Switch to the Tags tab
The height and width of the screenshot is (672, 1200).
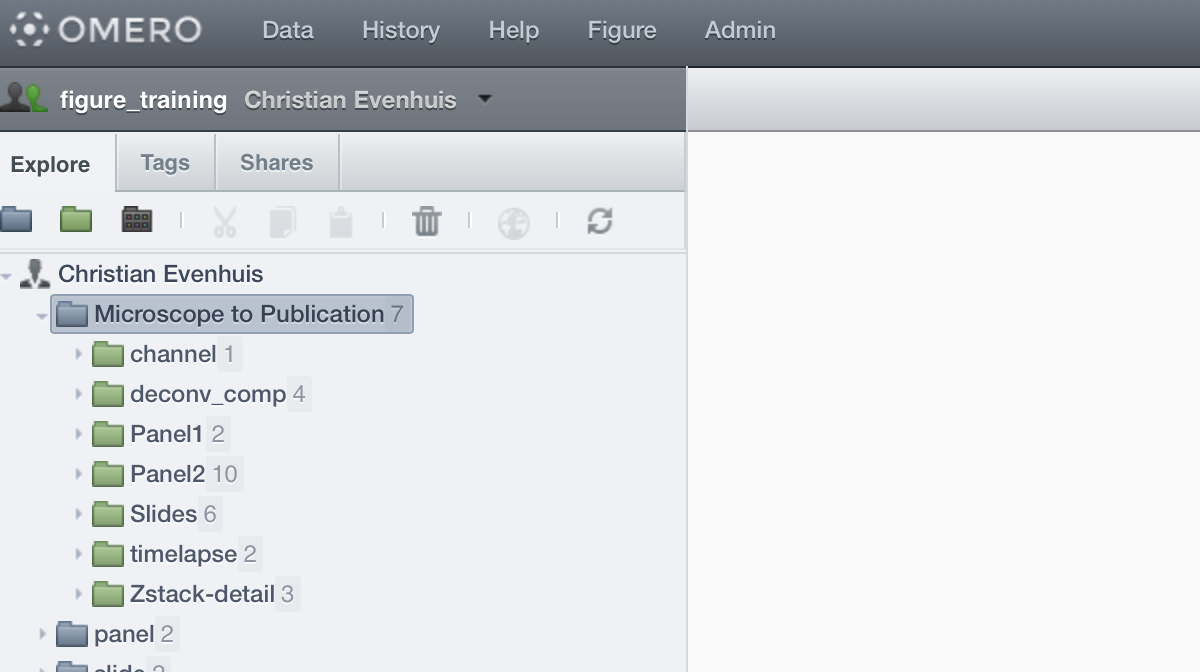(x=165, y=163)
